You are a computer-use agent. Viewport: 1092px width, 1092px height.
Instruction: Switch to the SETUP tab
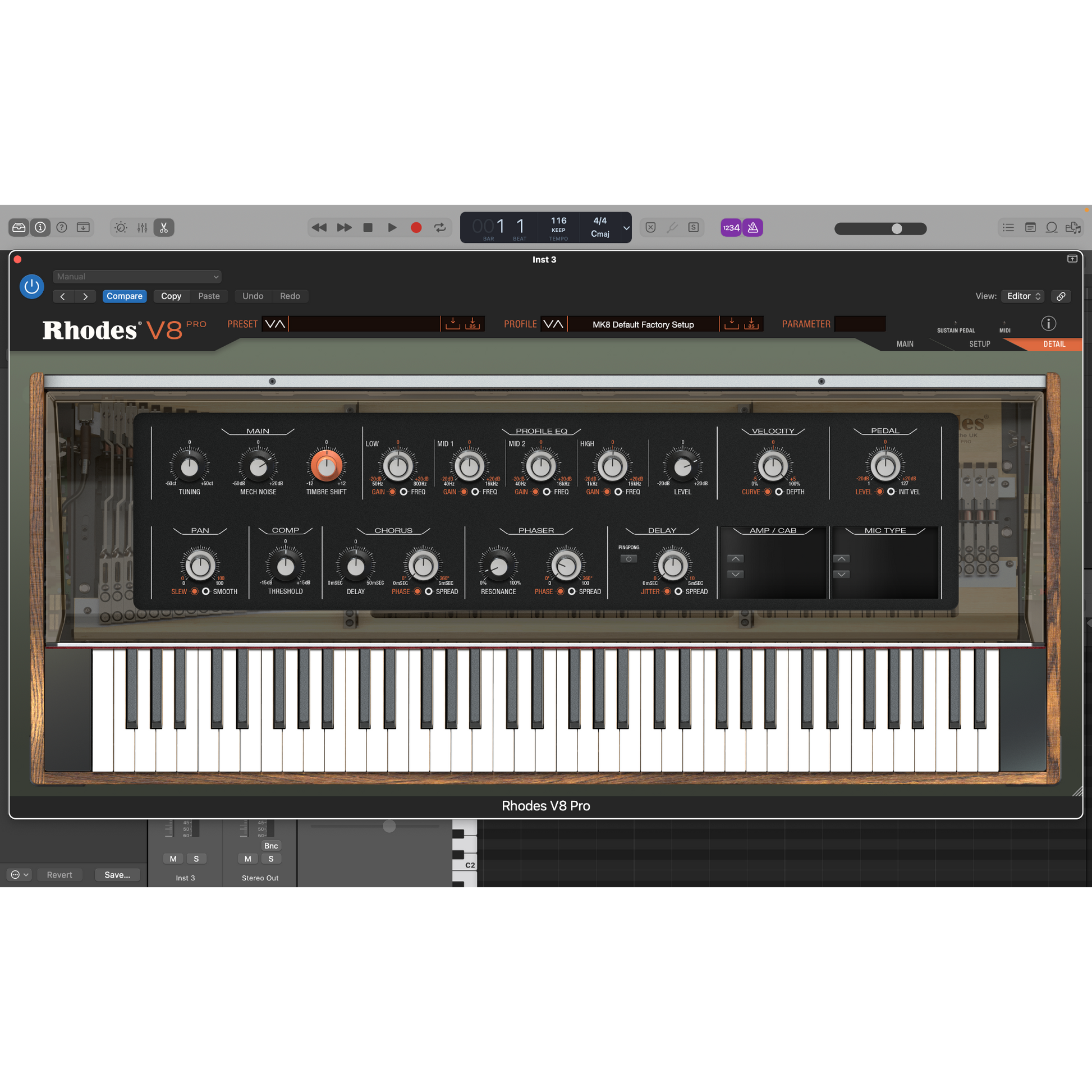(x=979, y=343)
